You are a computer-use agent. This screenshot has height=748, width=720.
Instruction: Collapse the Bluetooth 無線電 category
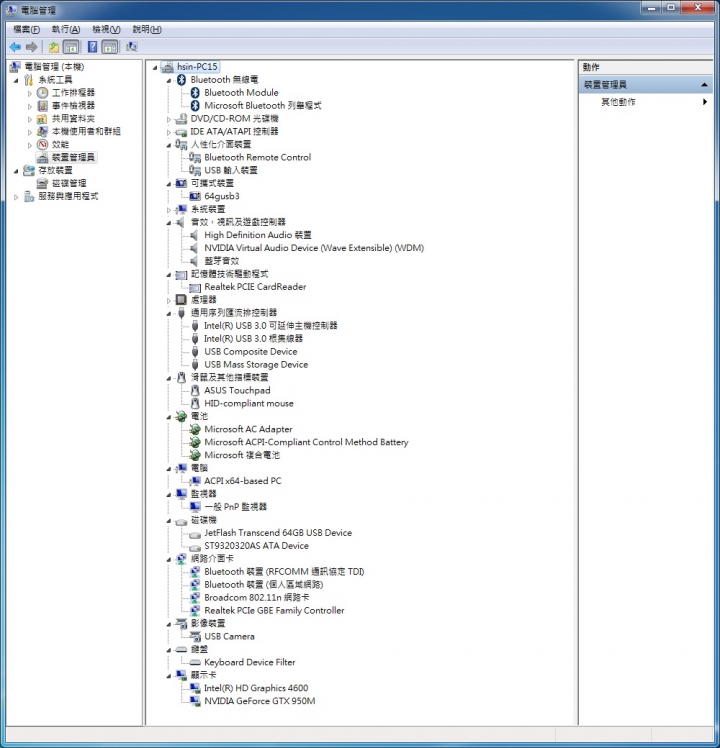[168, 81]
